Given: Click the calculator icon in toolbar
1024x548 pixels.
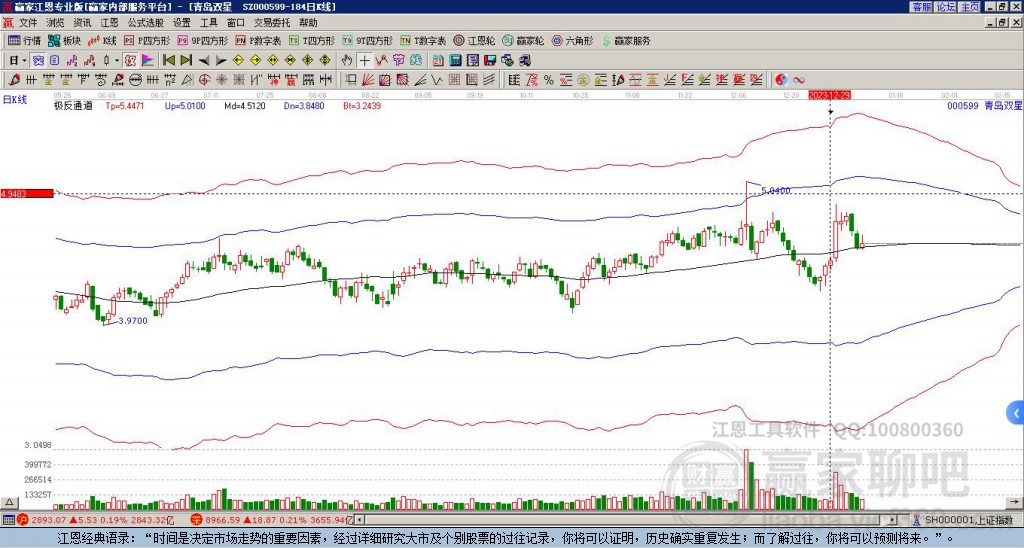Looking at the screenshot, I should click(455, 61).
